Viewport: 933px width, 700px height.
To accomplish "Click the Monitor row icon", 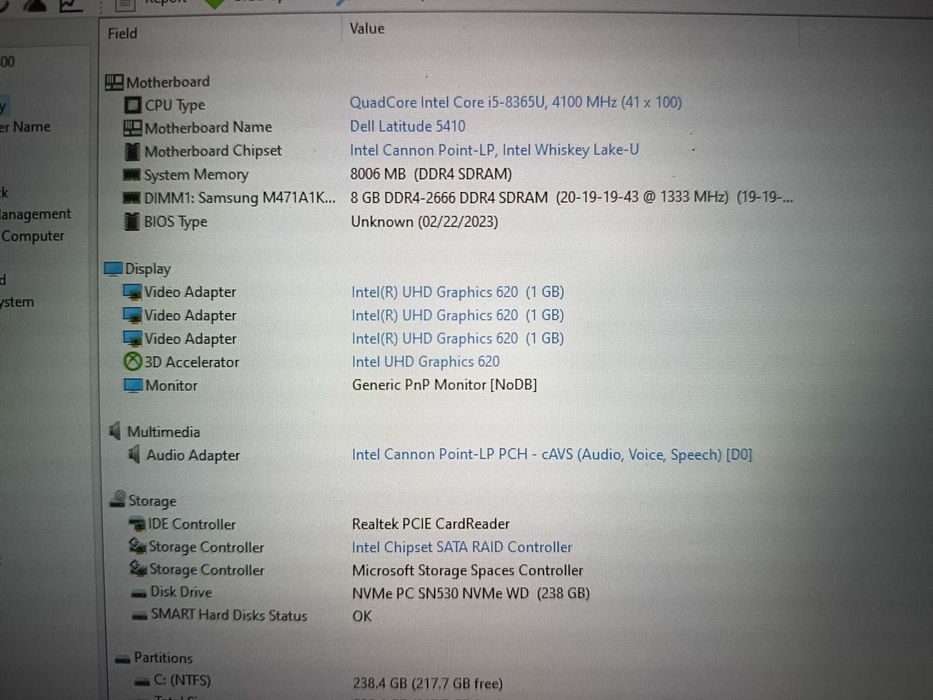I will pos(133,385).
